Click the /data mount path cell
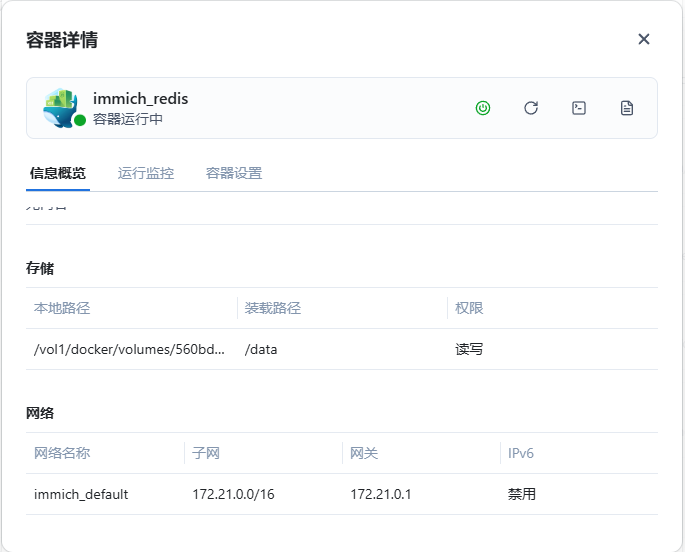This screenshot has width=685, height=552. click(x=261, y=349)
